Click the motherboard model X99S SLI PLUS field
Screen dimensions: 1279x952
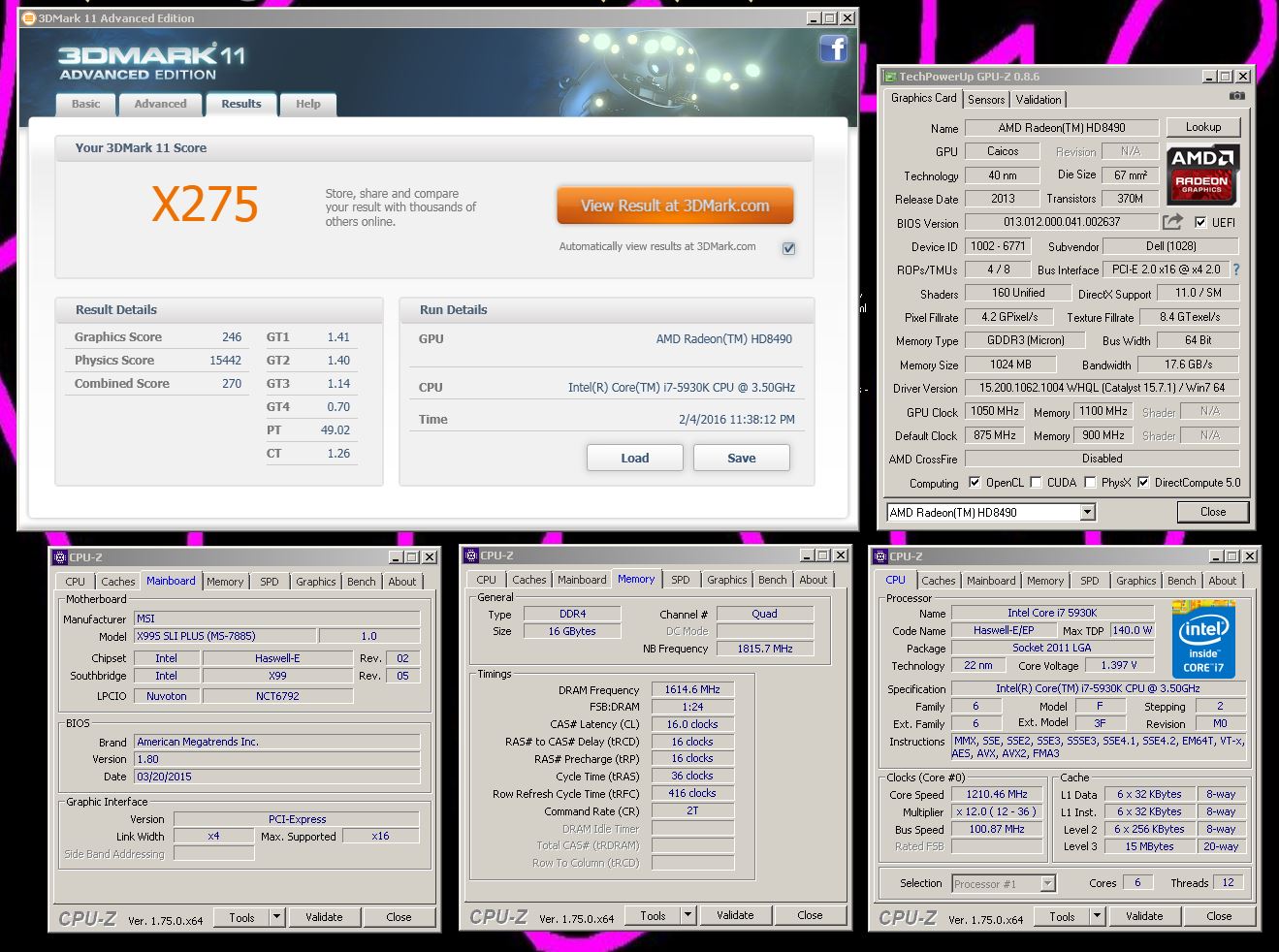[225, 636]
